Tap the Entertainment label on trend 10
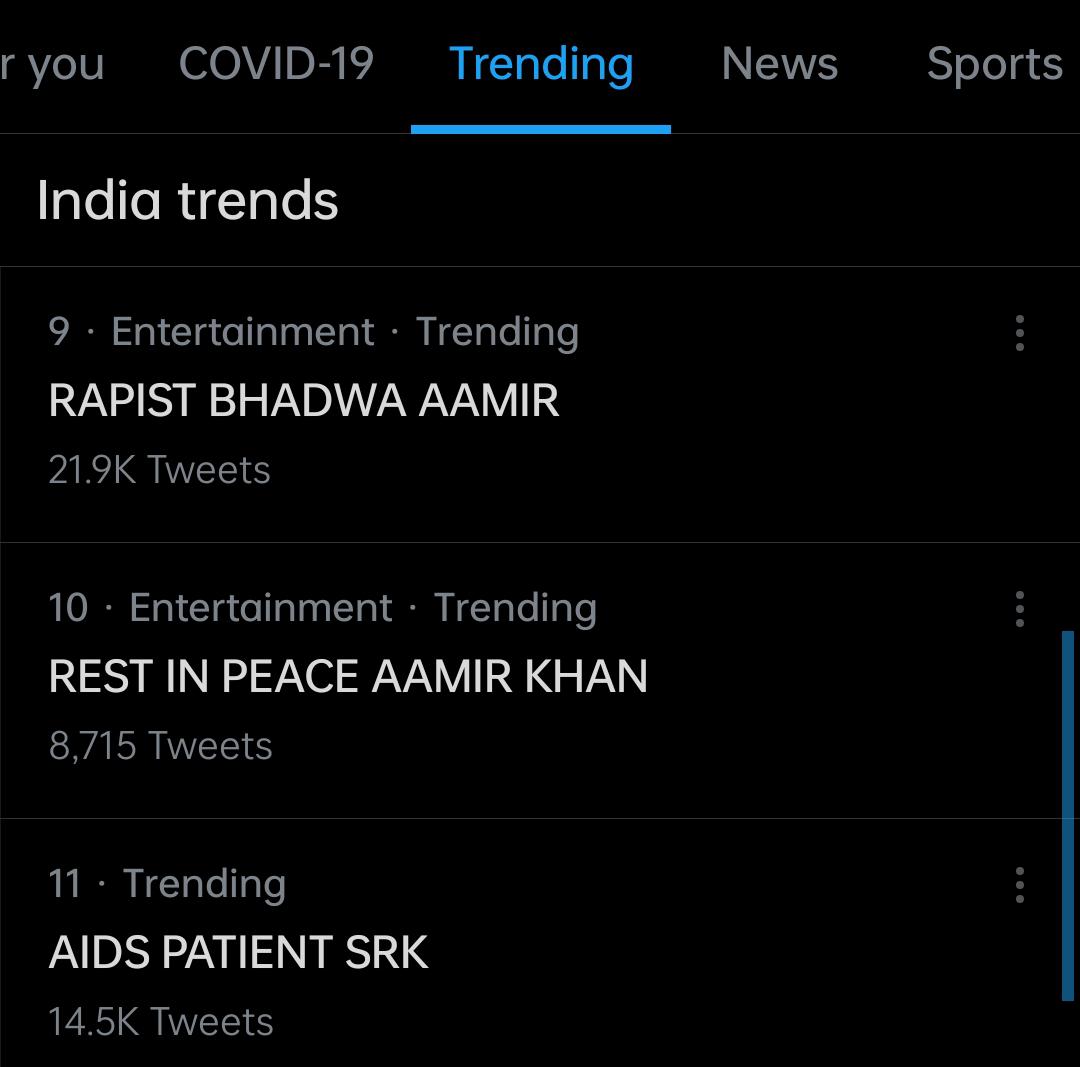The height and width of the screenshot is (1067, 1080). pyautogui.click(x=261, y=608)
